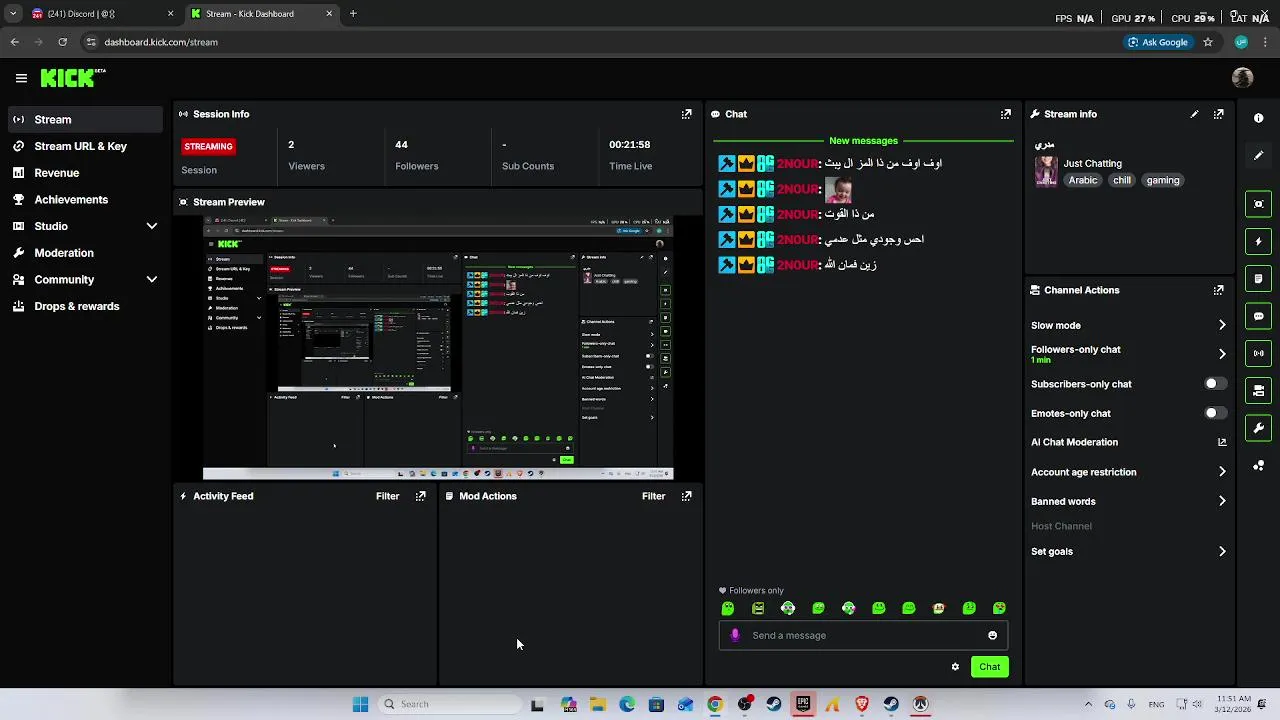Click the Send a message input

click(x=863, y=635)
